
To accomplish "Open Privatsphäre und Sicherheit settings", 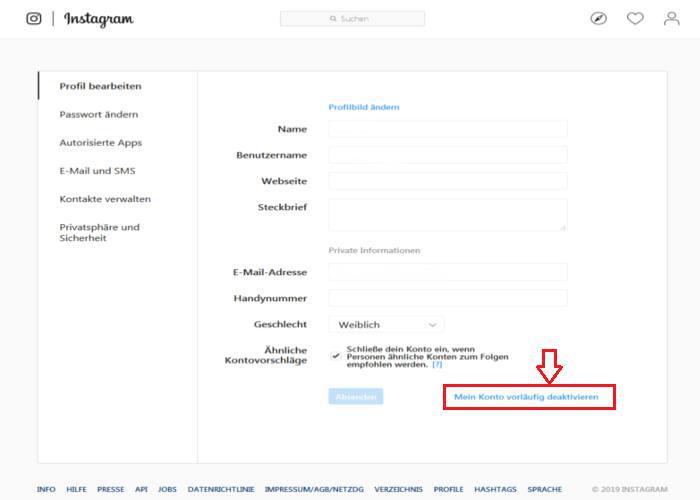I will [x=100, y=233].
